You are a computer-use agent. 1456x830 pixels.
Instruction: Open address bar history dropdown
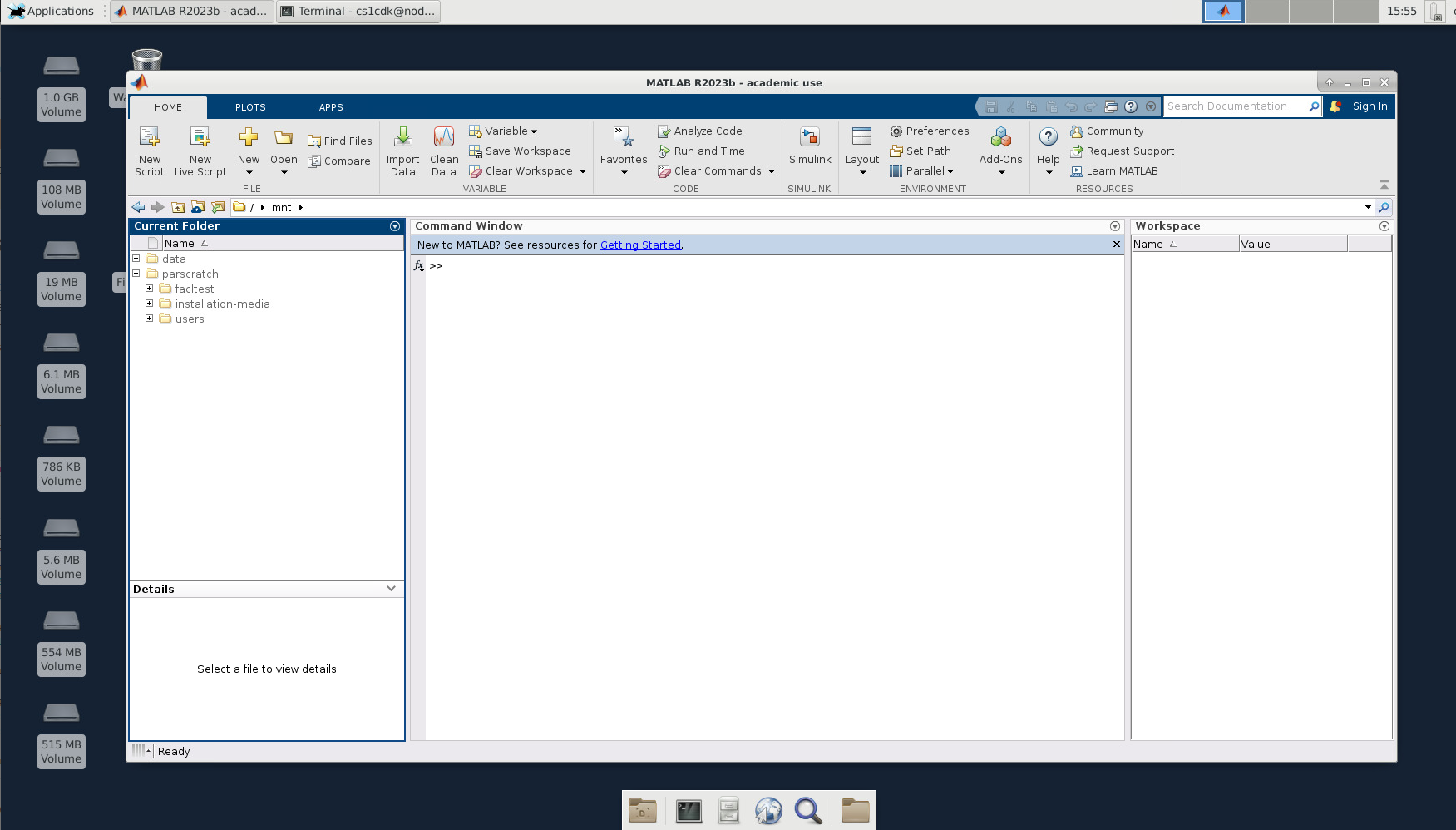click(x=1368, y=207)
